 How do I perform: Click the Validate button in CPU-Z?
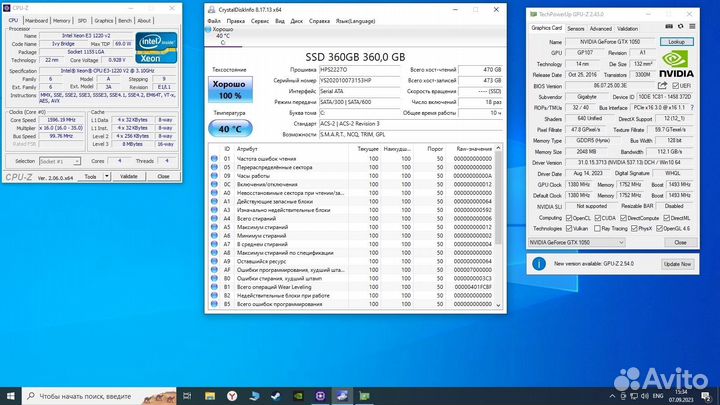(129, 176)
